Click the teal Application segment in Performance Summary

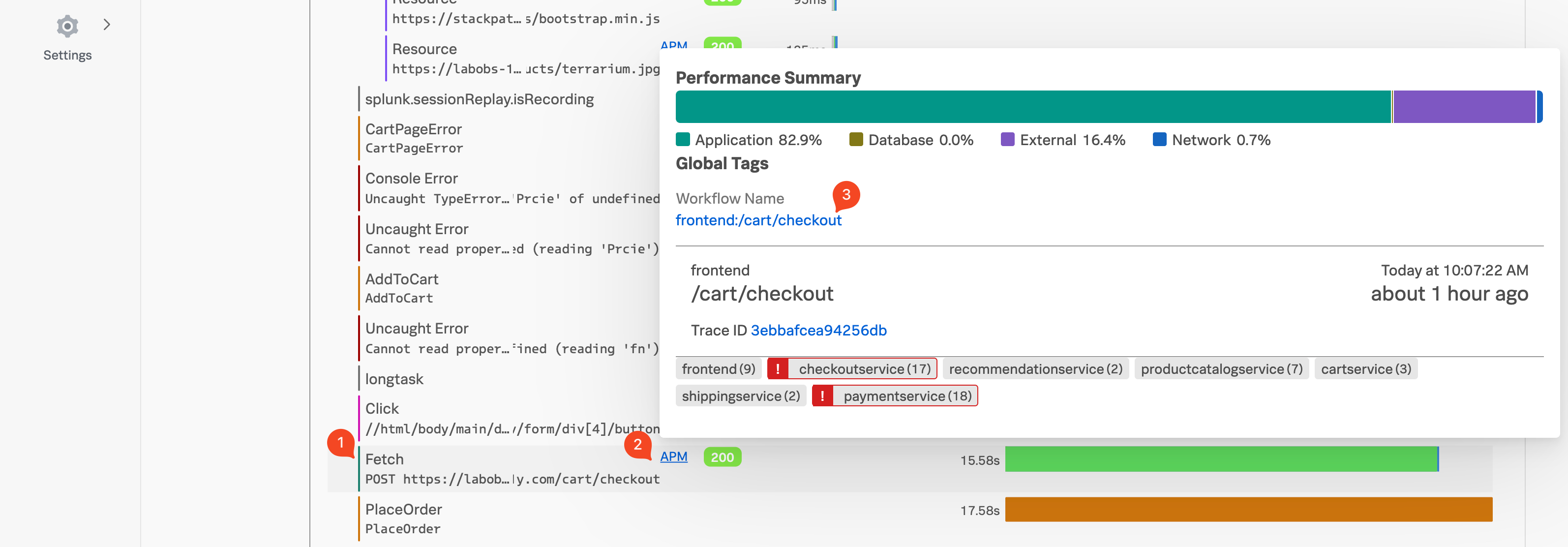click(1032, 107)
